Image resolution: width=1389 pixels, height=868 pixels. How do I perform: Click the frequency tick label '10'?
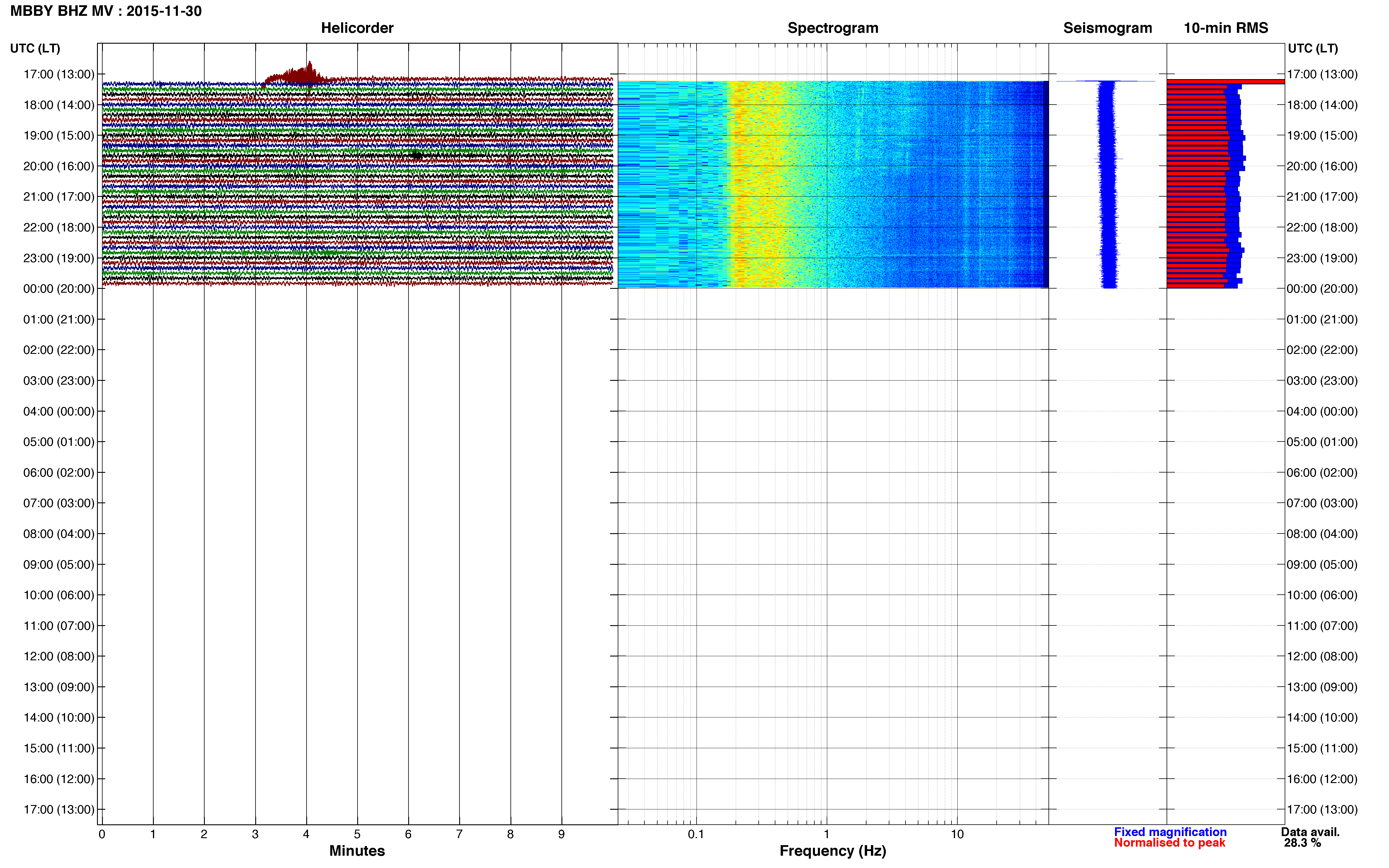(957, 834)
